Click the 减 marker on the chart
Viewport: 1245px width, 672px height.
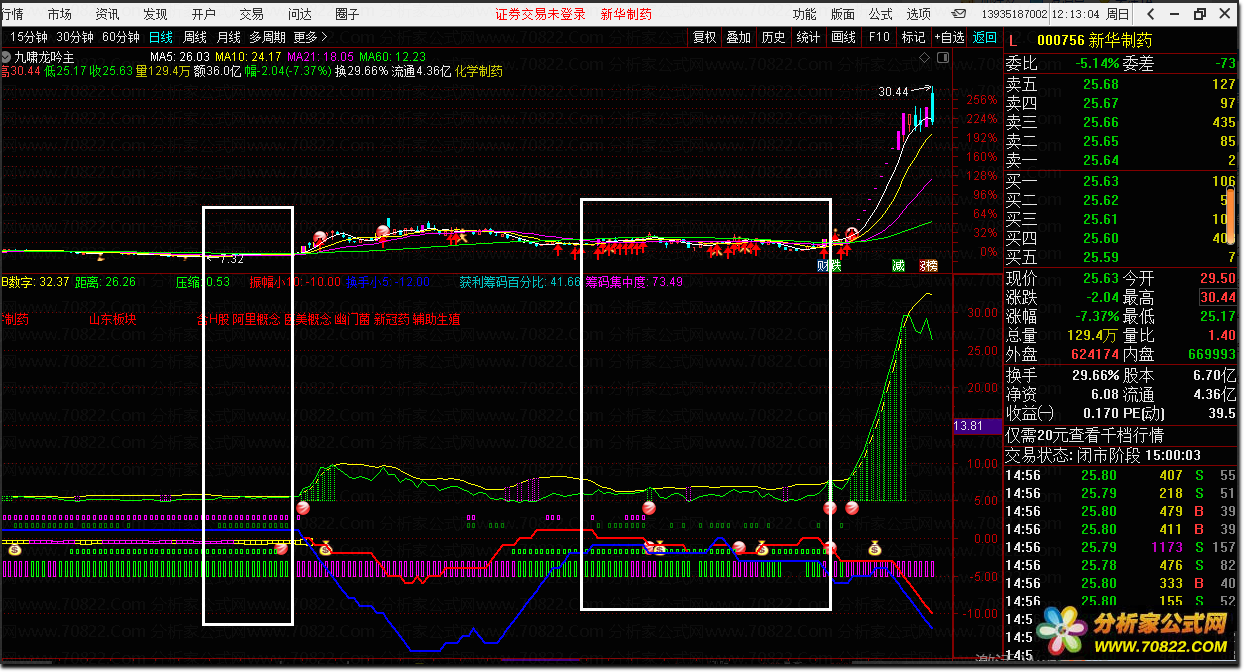[x=898, y=266]
